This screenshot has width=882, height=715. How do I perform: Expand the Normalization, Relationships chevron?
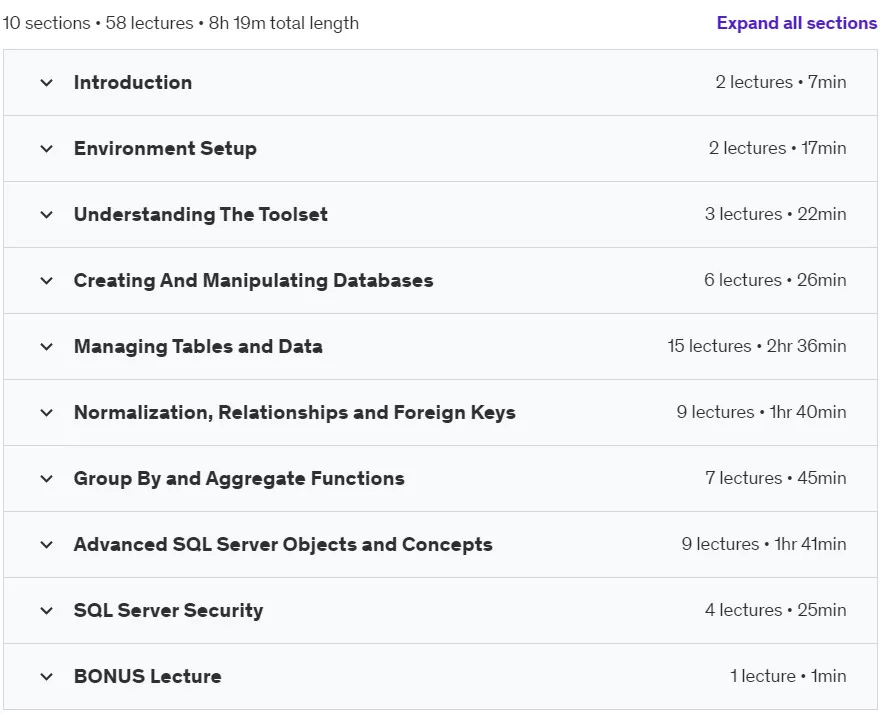47,412
